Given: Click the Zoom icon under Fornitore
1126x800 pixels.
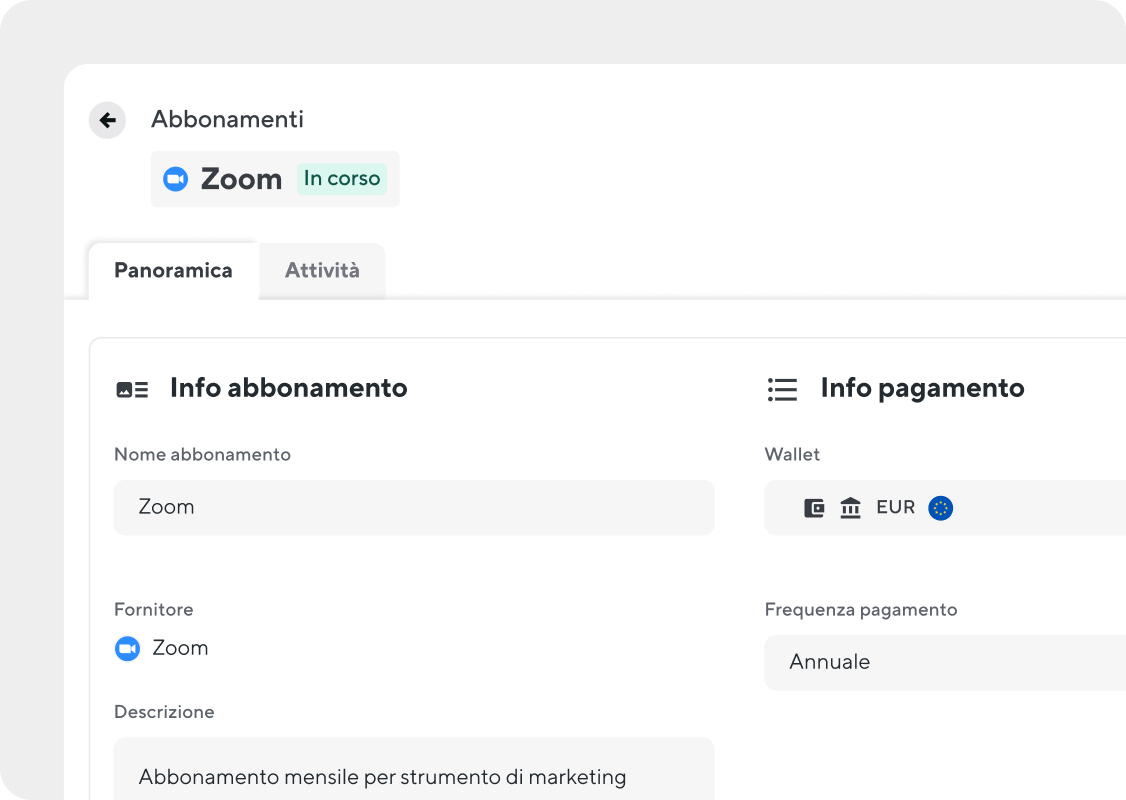Looking at the screenshot, I should 128,649.
